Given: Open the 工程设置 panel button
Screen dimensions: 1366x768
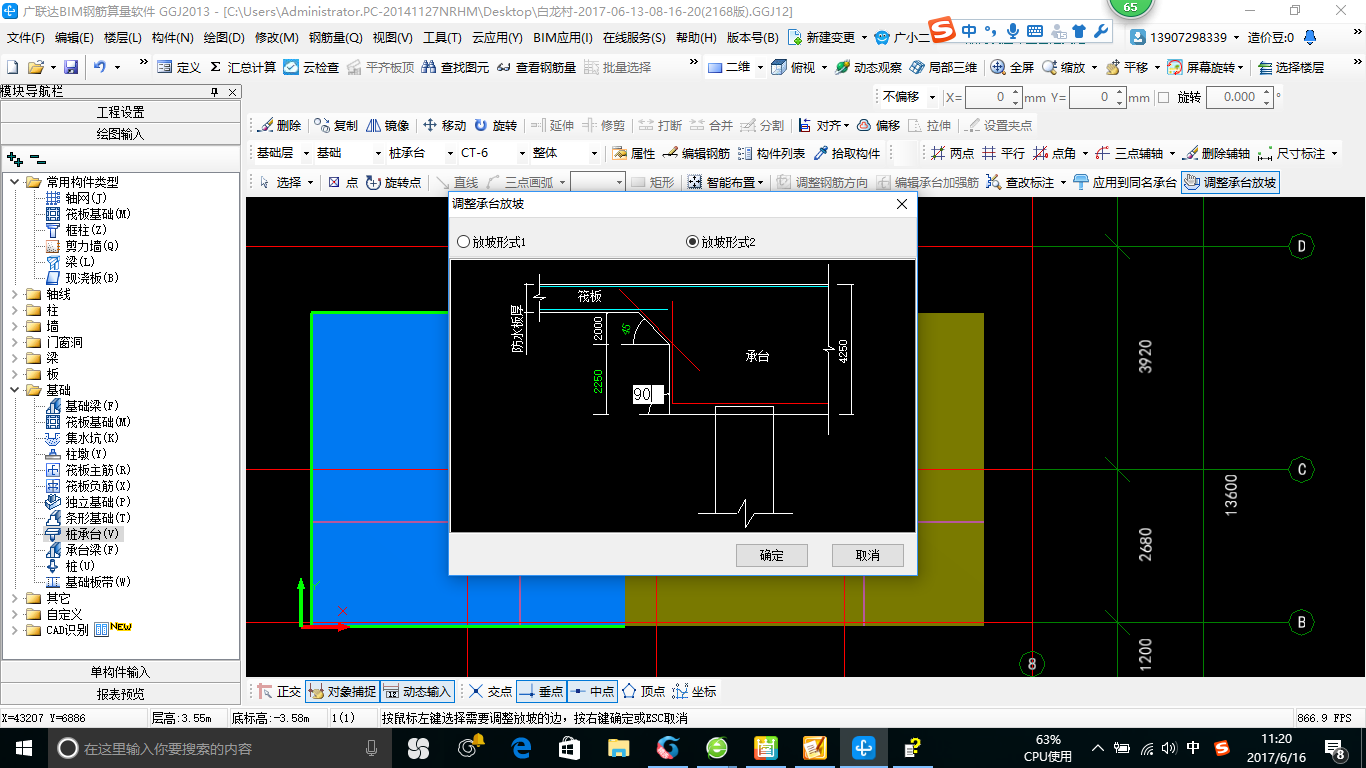Looking at the screenshot, I should (120, 112).
